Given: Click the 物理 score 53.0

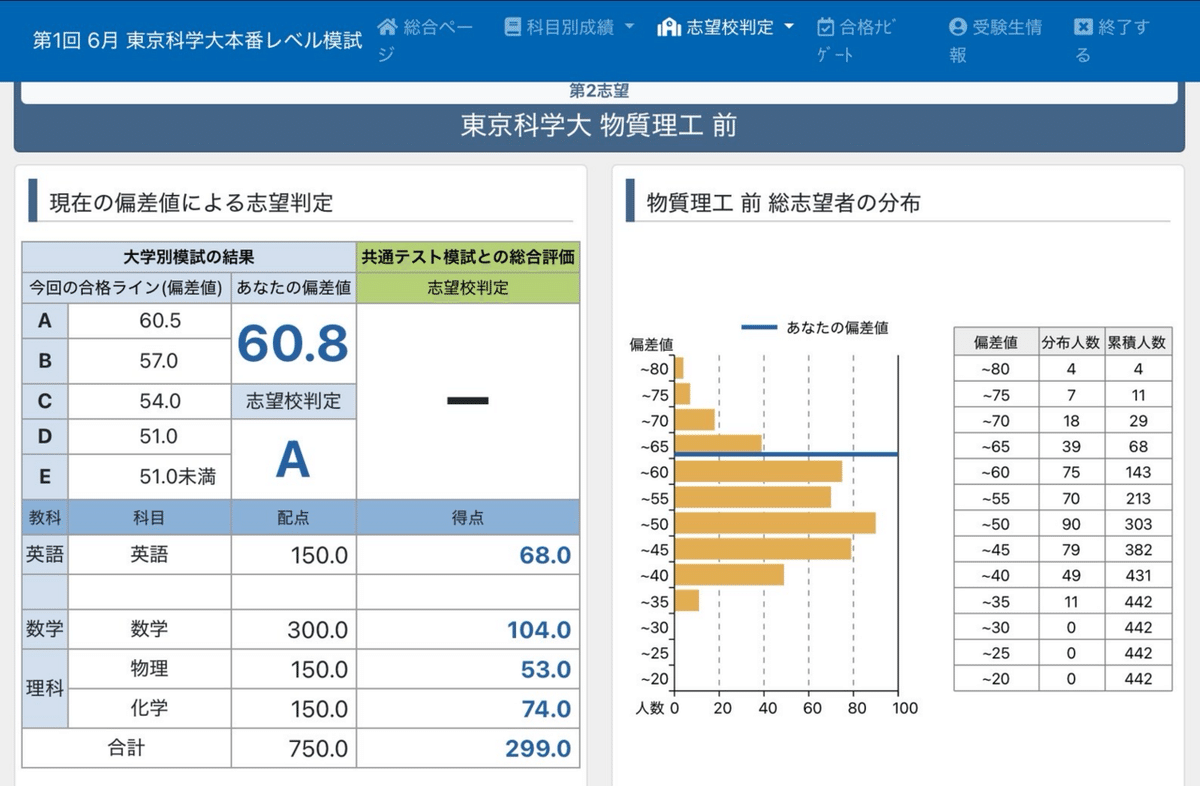Looking at the screenshot, I should click(x=545, y=670).
